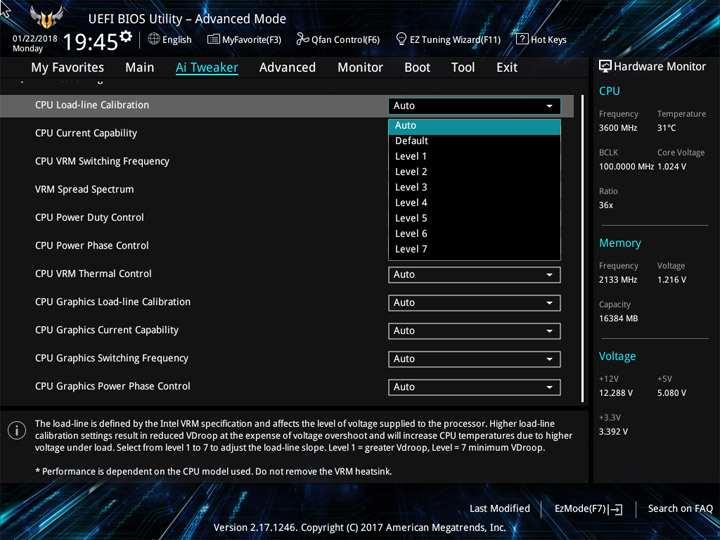Click the settings gear next to the clock
This screenshot has height=540, width=720.
click(126, 38)
